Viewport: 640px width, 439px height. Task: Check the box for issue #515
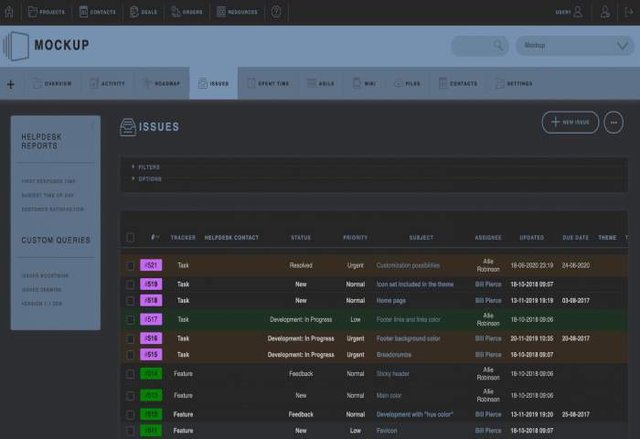[130, 355]
